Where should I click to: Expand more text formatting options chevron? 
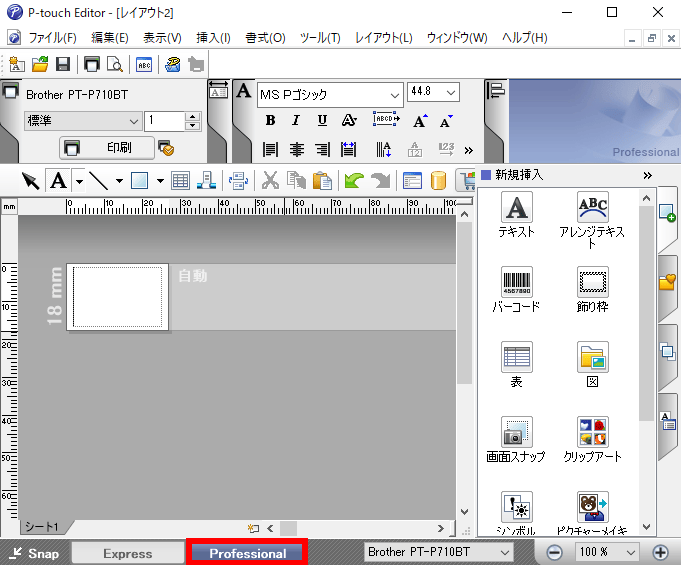[x=468, y=151]
